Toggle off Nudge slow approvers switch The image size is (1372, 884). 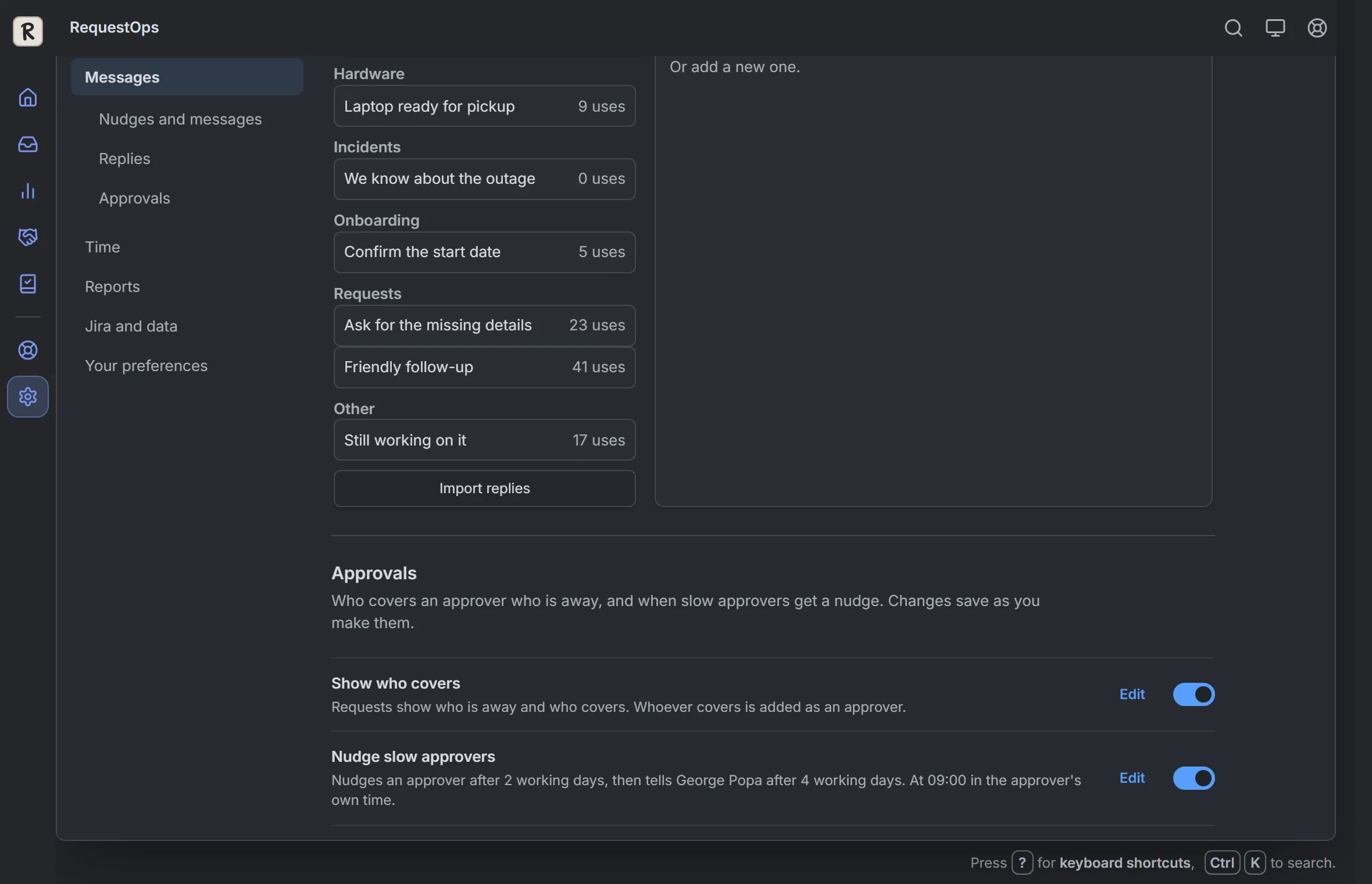pyautogui.click(x=1194, y=778)
